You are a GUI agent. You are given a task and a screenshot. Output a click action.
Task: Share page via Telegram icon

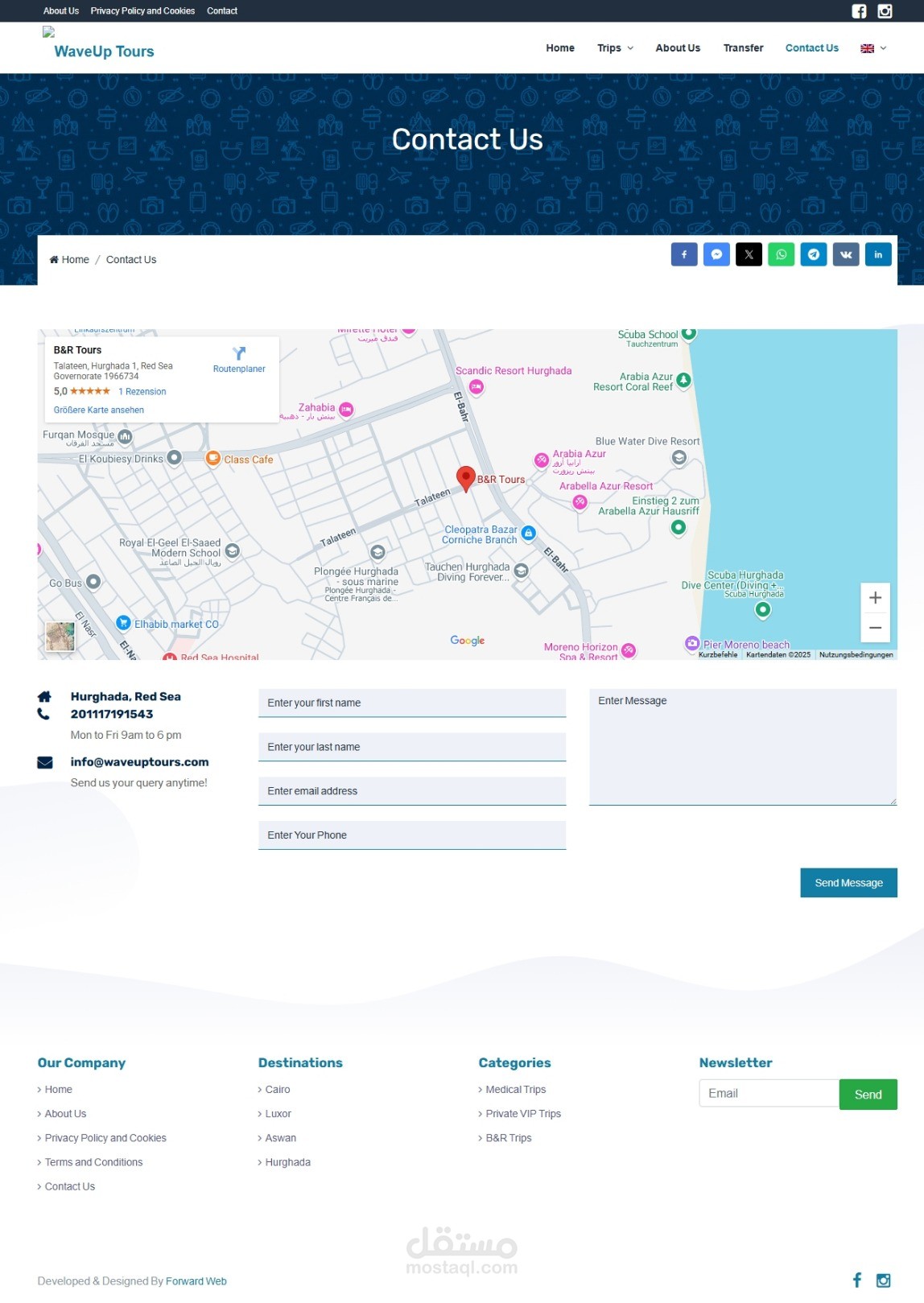click(814, 254)
